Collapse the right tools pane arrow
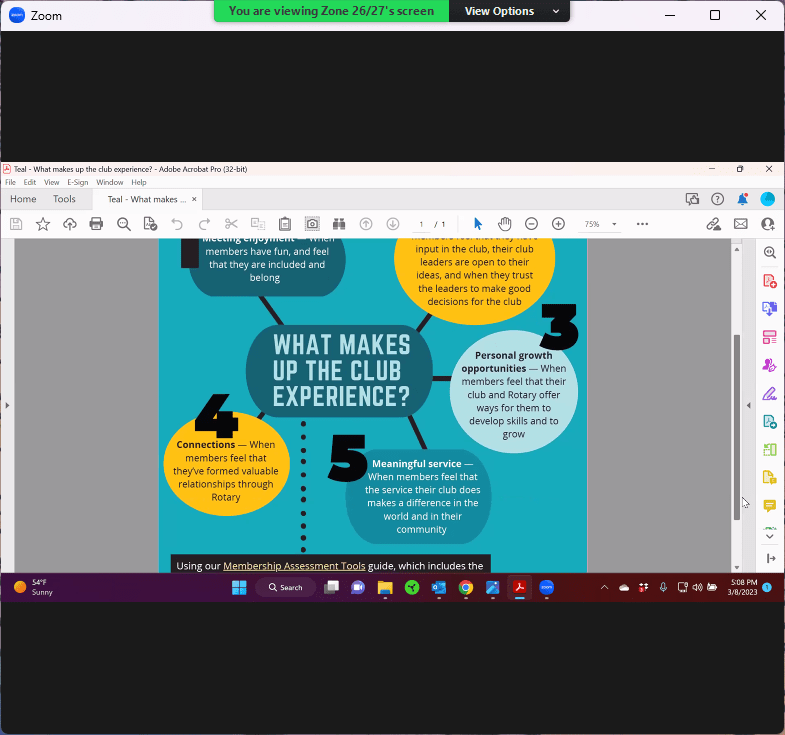Viewport: 785px width, 735px height. point(748,405)
